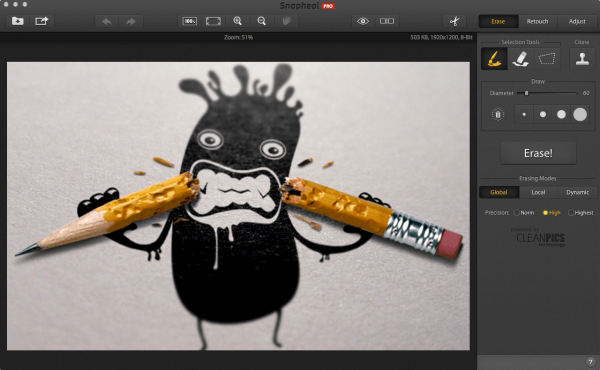Choose the Local erasing mode

[538, 192]
